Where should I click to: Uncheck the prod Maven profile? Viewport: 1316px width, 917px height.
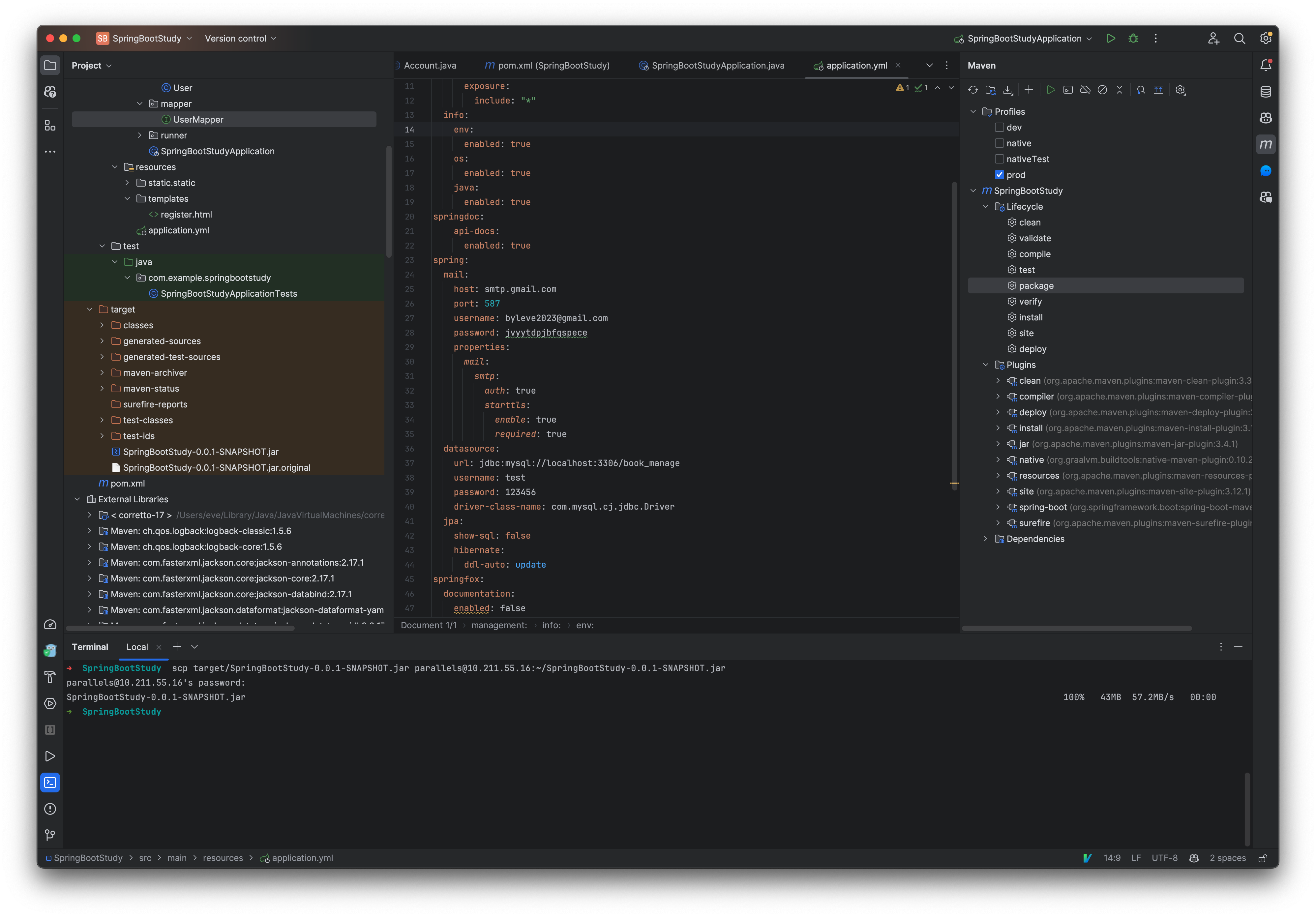[x=1000, y=175]
